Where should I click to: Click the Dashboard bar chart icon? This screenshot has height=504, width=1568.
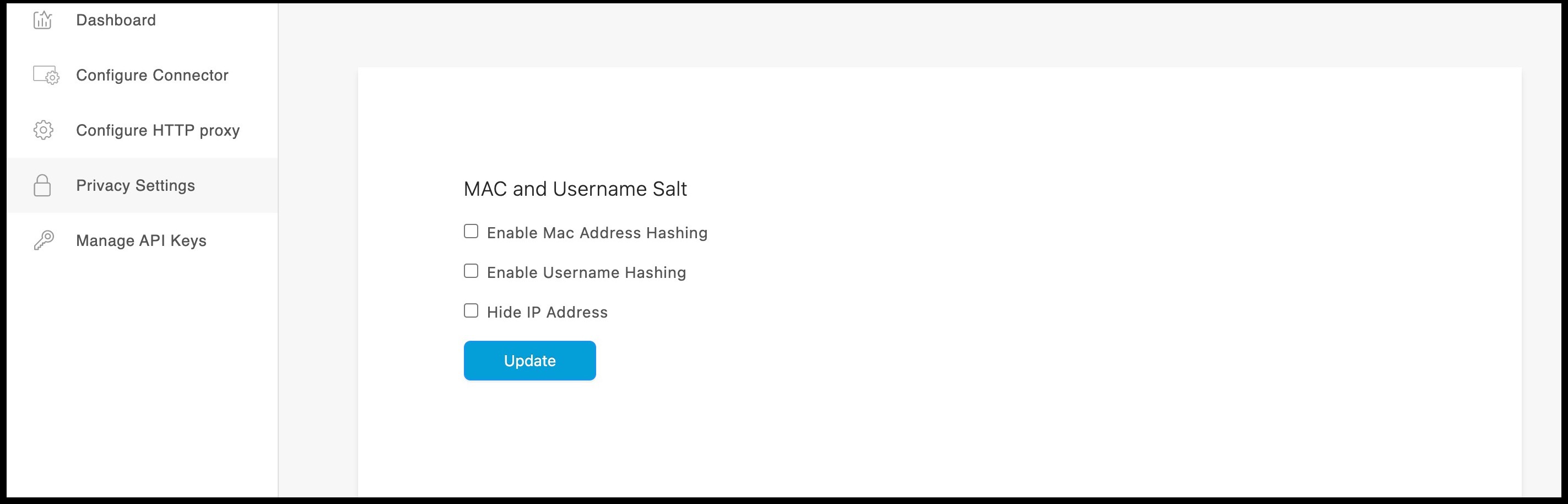[x=42, y=19]
